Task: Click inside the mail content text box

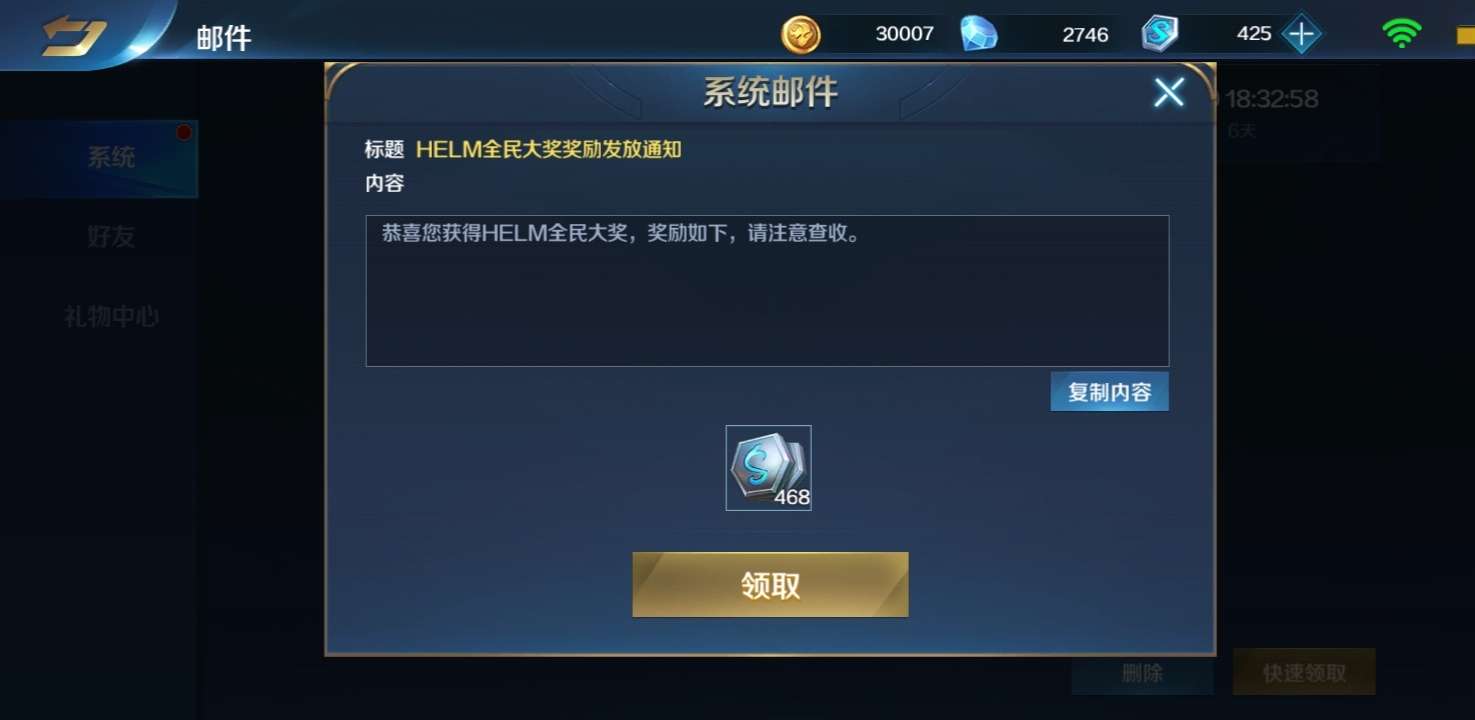Action: (x=767, y=291)
